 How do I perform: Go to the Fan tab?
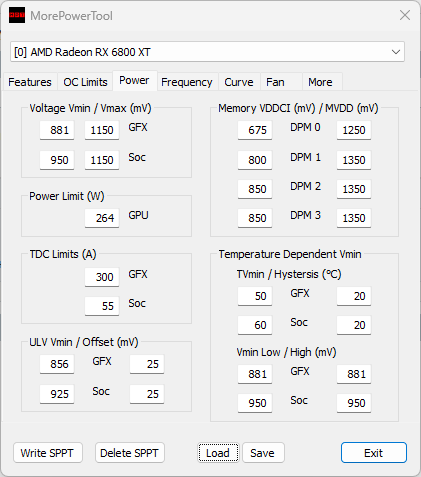[x=275, y=82]
